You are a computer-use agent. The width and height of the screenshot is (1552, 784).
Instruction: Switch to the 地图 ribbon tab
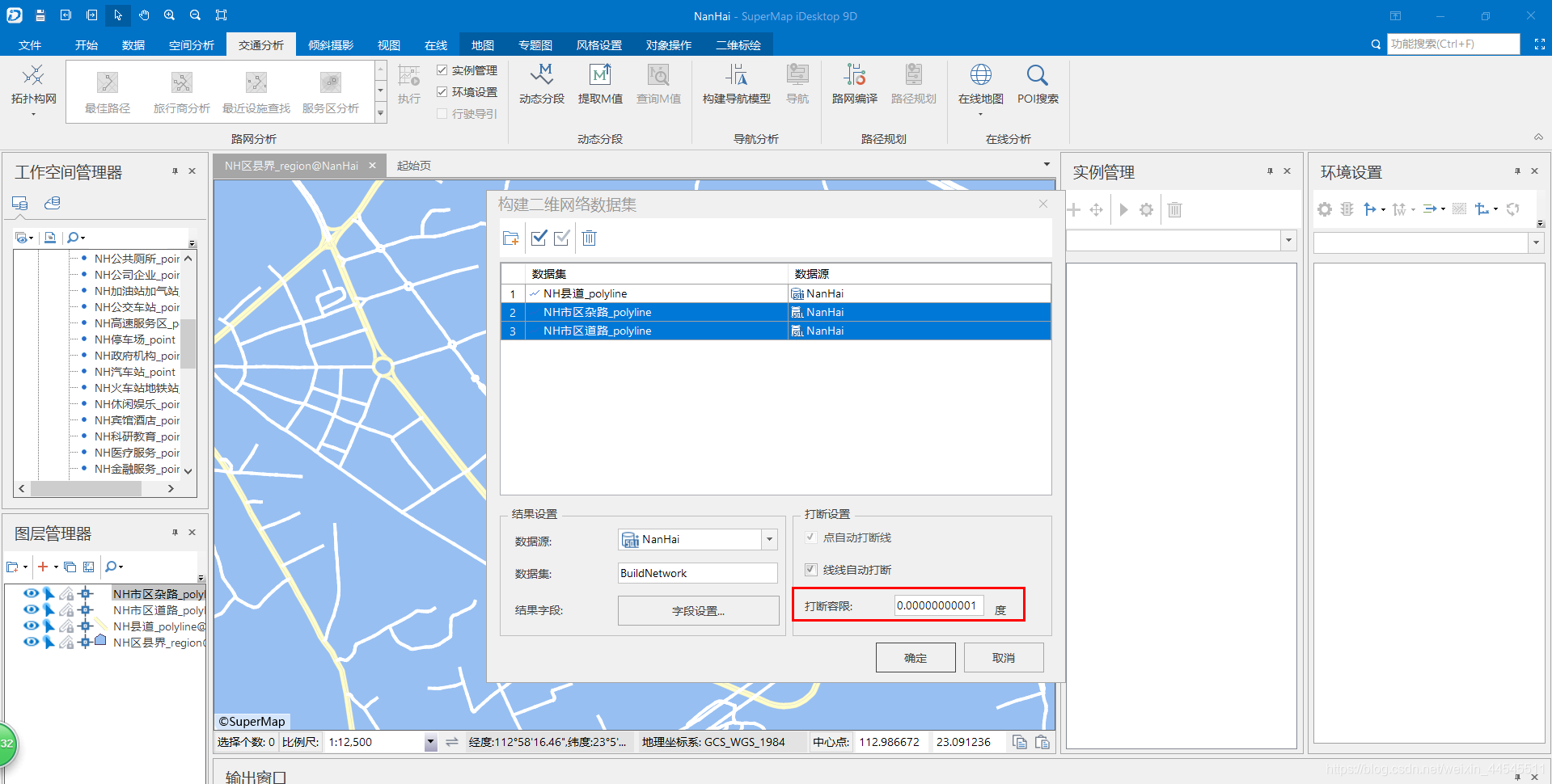point(483,44)
